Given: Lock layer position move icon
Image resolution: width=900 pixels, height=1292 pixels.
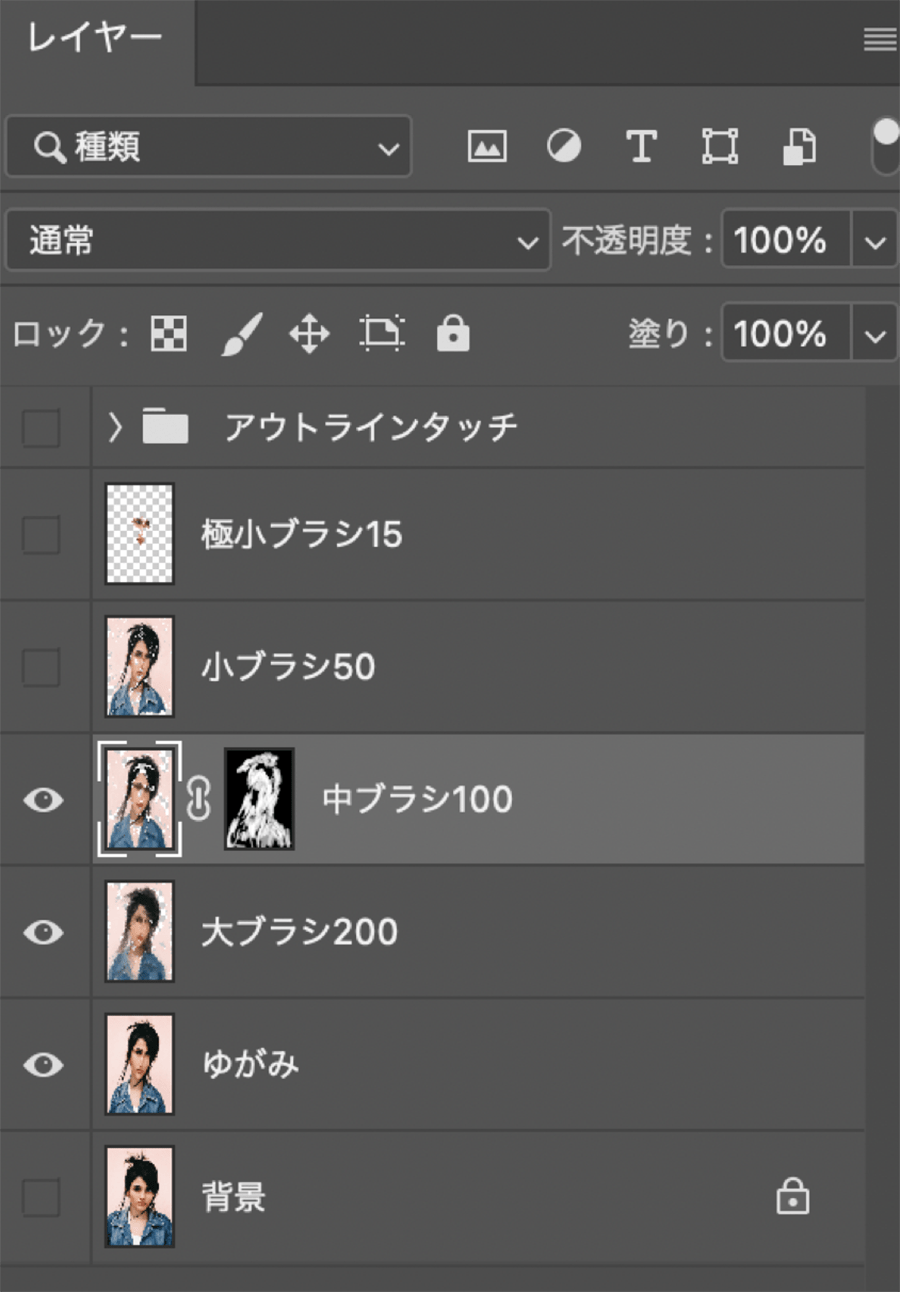Looking at the screenshot, I should (x=309, y=333).
